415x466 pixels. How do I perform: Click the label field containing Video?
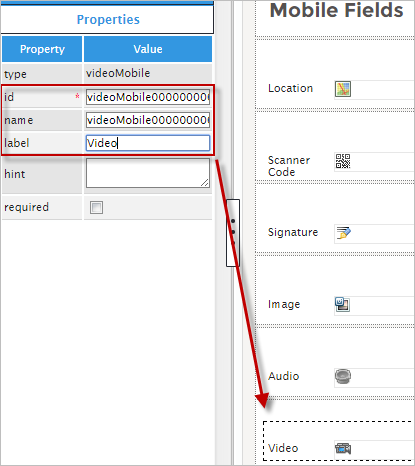148,143
